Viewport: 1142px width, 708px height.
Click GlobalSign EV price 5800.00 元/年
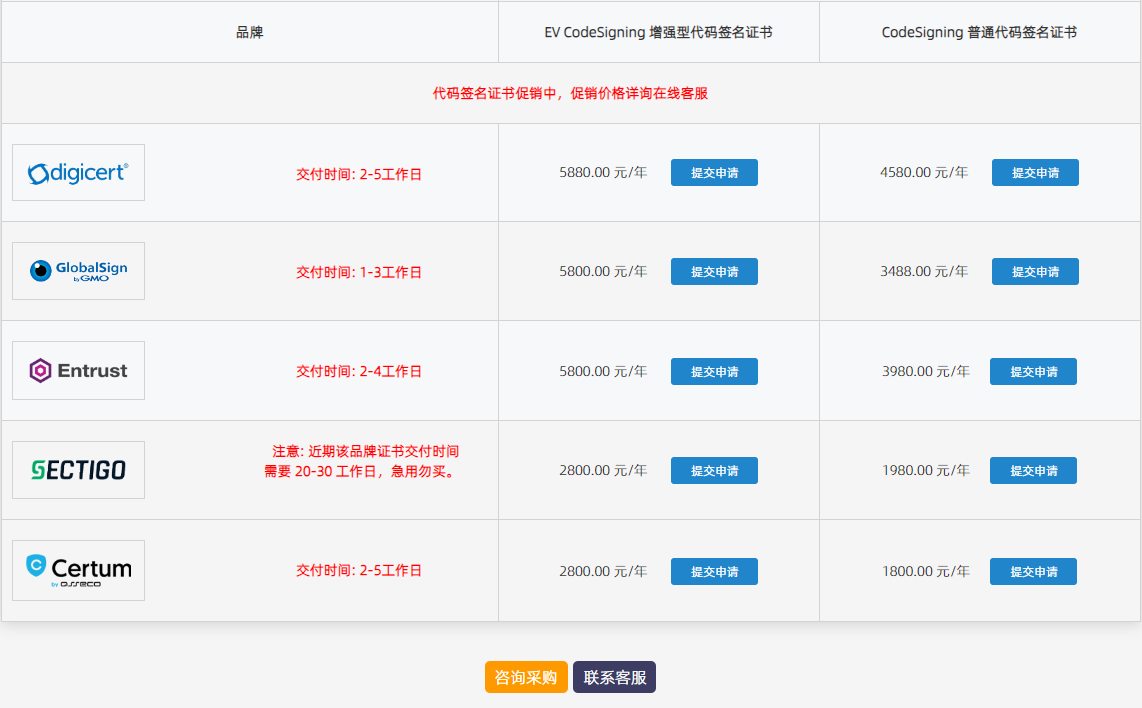(603, 272)
